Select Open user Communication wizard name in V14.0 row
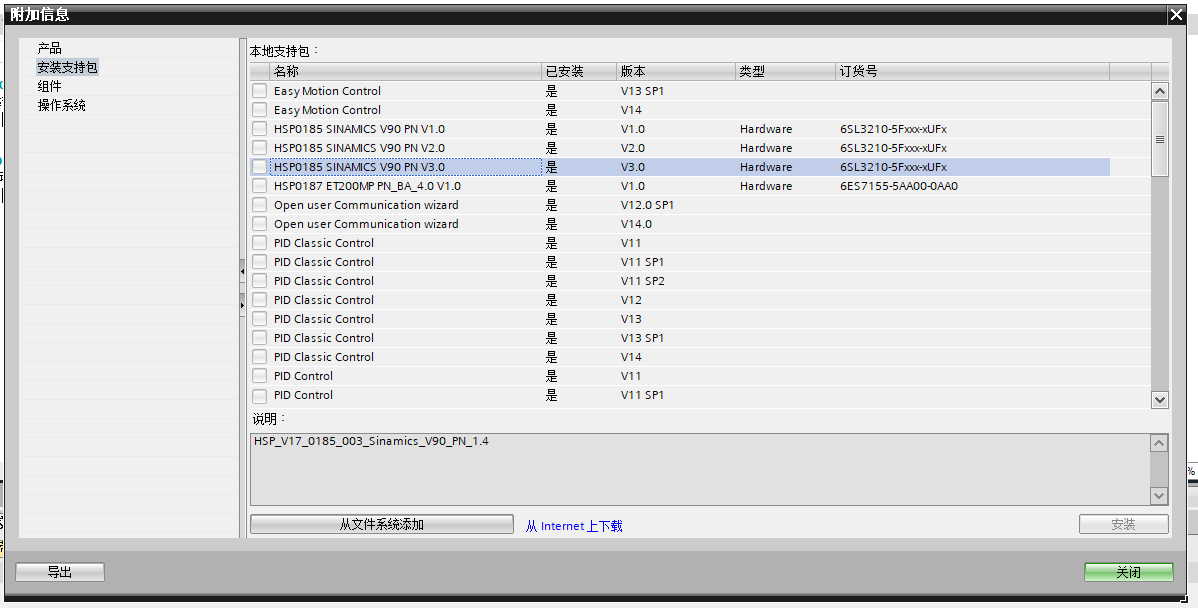The image size is (1198, 608). click(x=366, y=224)
